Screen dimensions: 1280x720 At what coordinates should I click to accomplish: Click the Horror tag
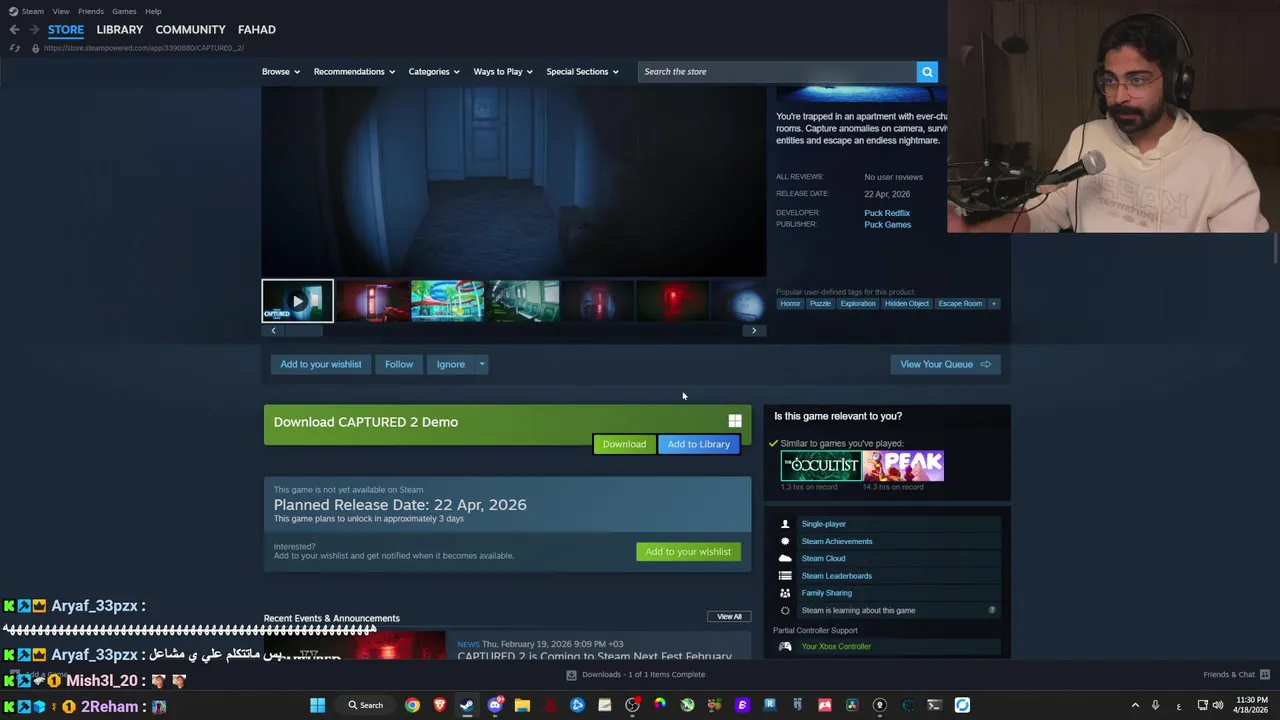tap(791, 304)
